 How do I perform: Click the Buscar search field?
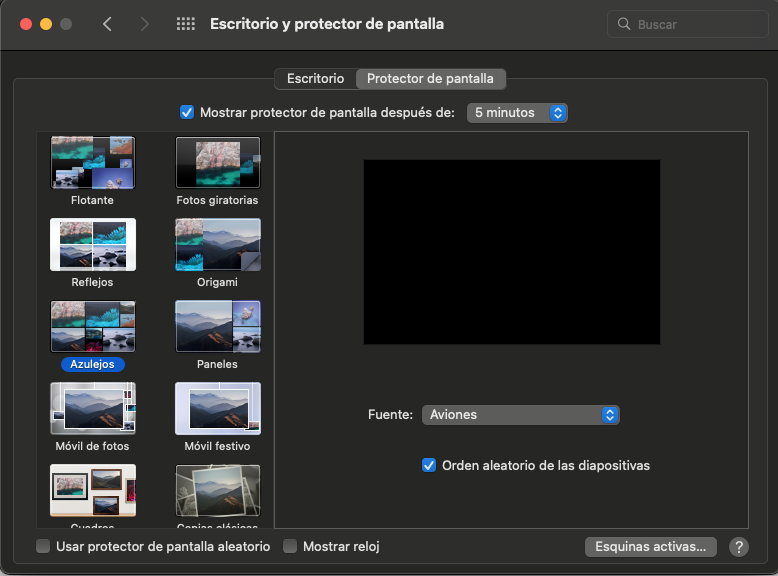(x=687, y=24)
